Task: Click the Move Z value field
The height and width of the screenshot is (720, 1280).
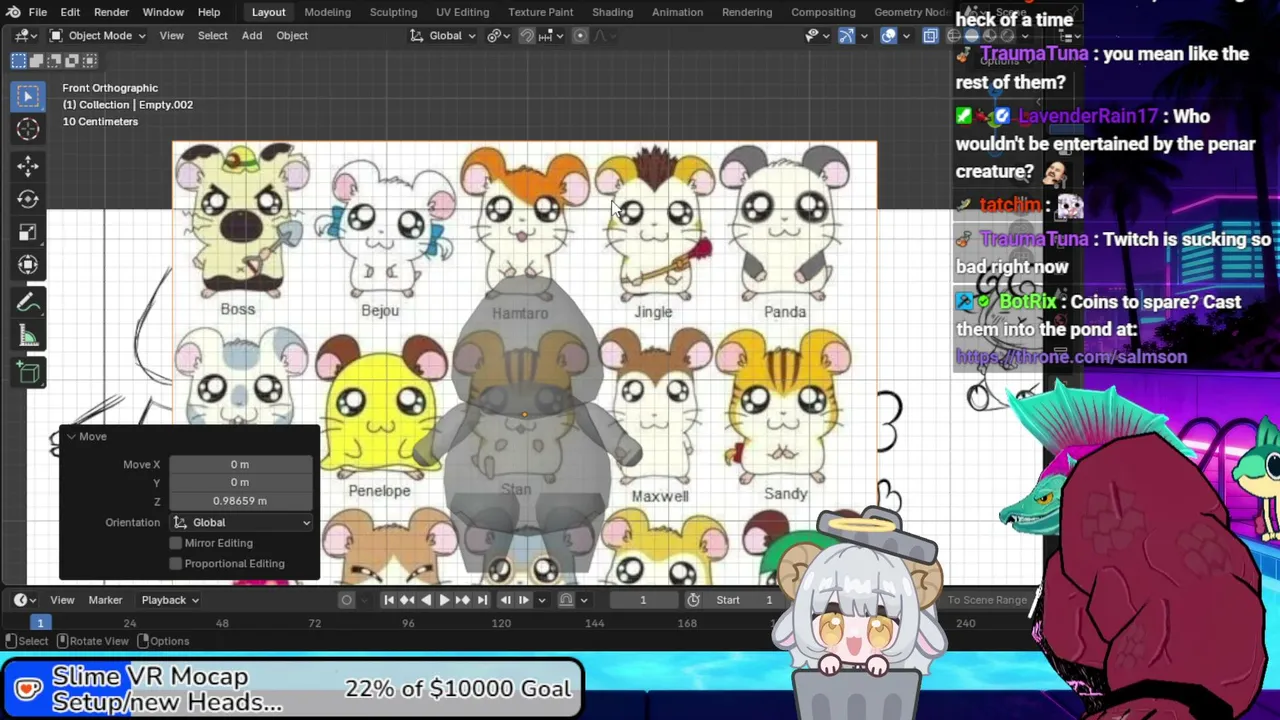Action: [240, 501]
